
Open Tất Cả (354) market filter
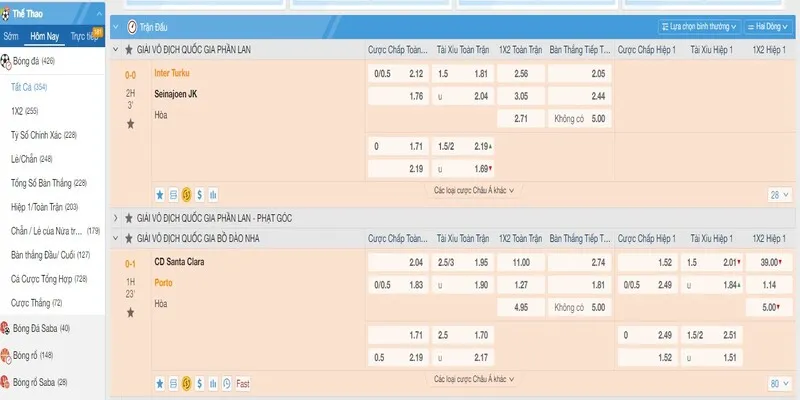pos(29,87)
